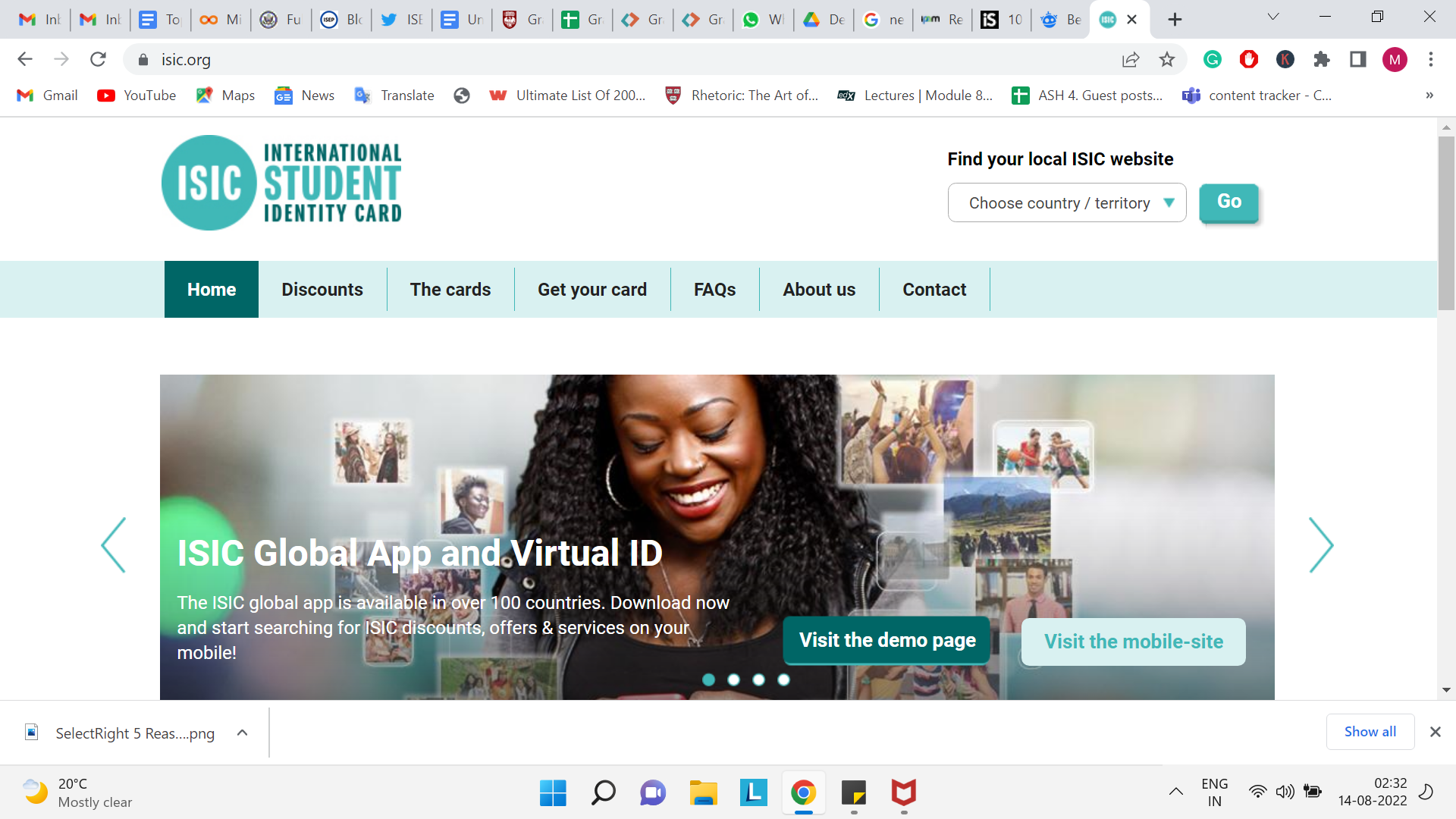Open the Translate bookmark
Image resolution: width=1456 pixels, height=819 pixels.
[x=394, y=96]
